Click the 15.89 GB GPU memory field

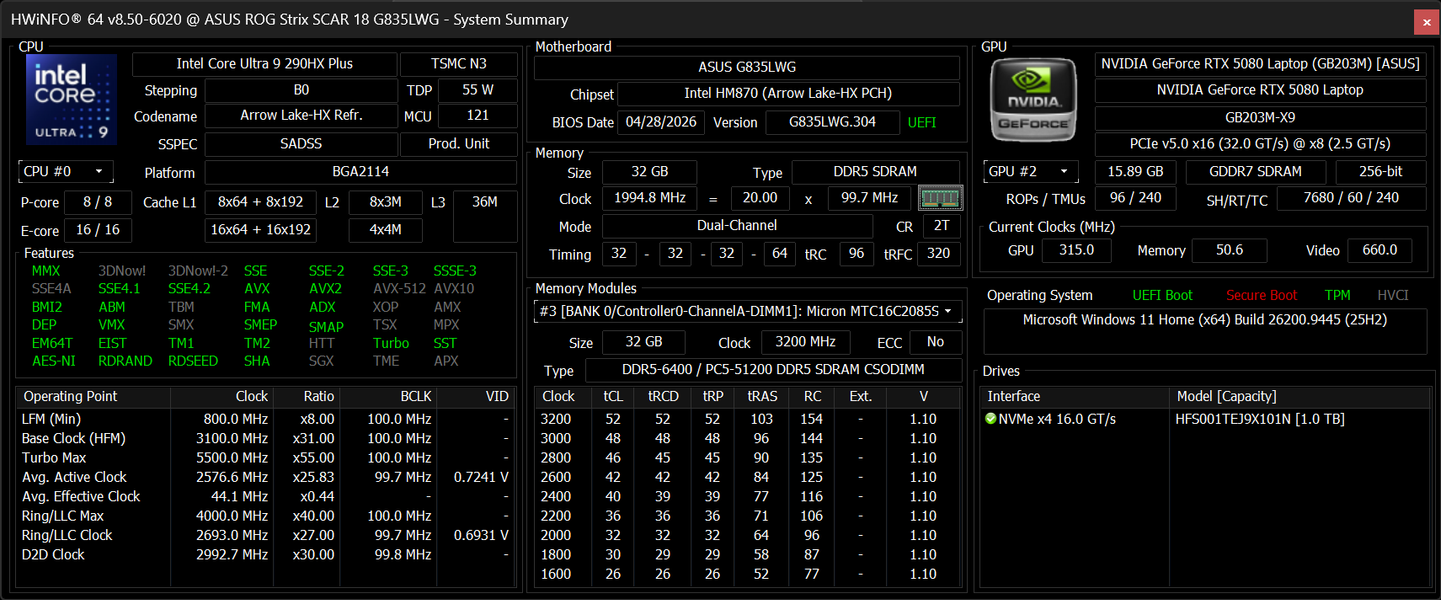click(x=1136, y=171)
